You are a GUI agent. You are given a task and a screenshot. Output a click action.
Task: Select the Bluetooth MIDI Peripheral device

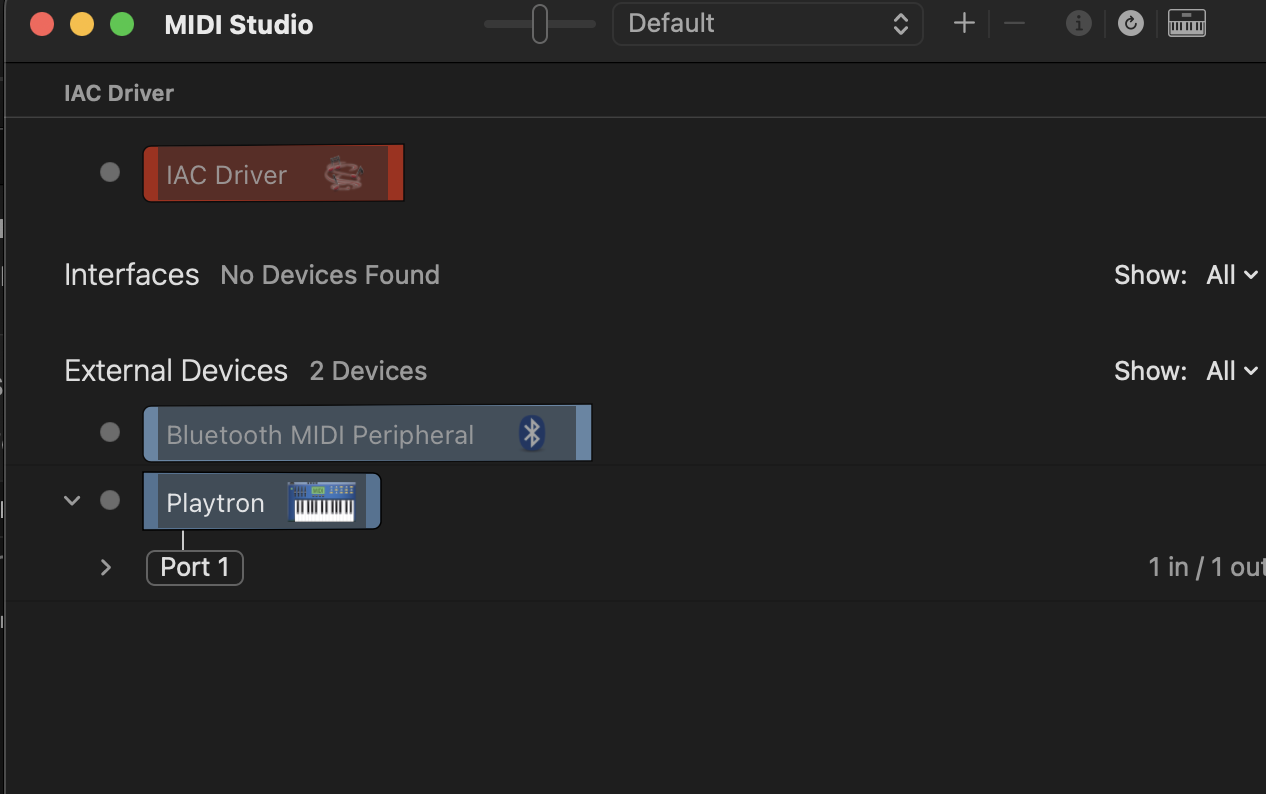click(x=367, y=433)
